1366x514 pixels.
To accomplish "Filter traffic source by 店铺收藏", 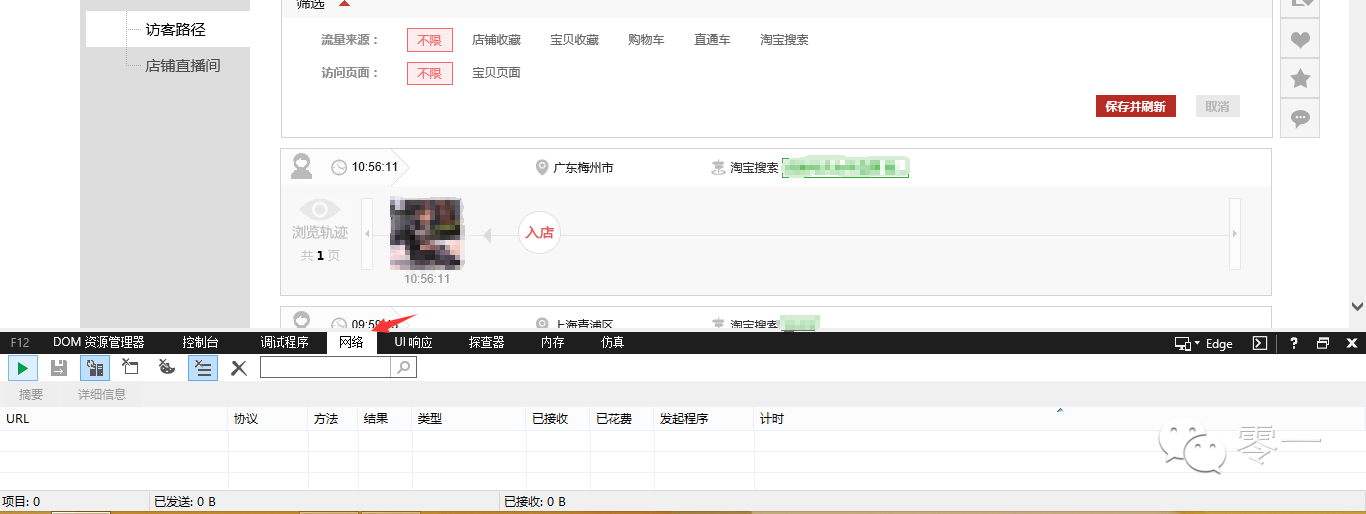I will pyautogui.click(x=496, y=40).
